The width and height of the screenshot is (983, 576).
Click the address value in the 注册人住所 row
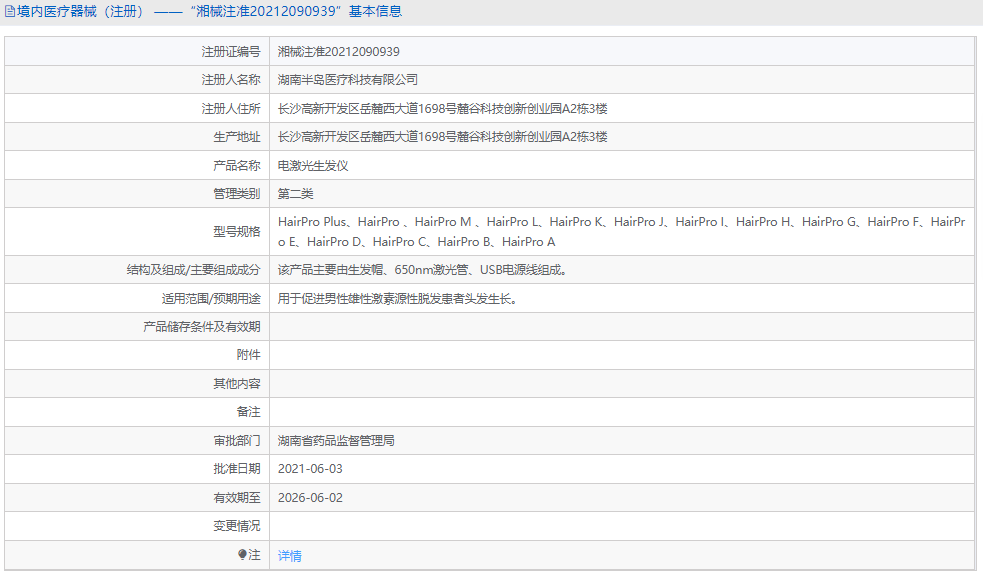click(x=443, y=108)
